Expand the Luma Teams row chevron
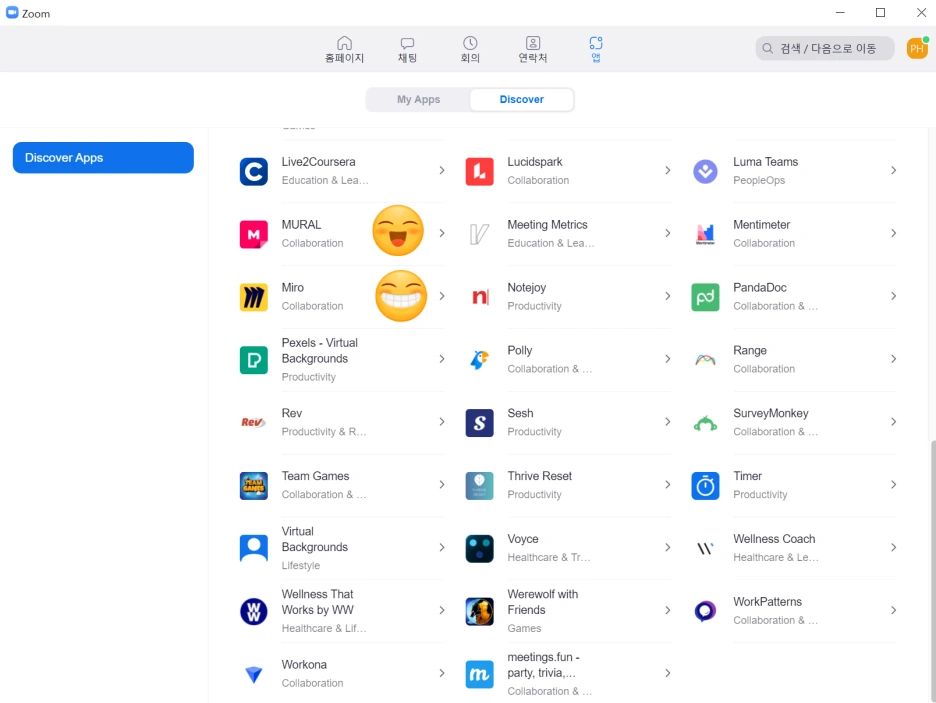 pos(893,170)
